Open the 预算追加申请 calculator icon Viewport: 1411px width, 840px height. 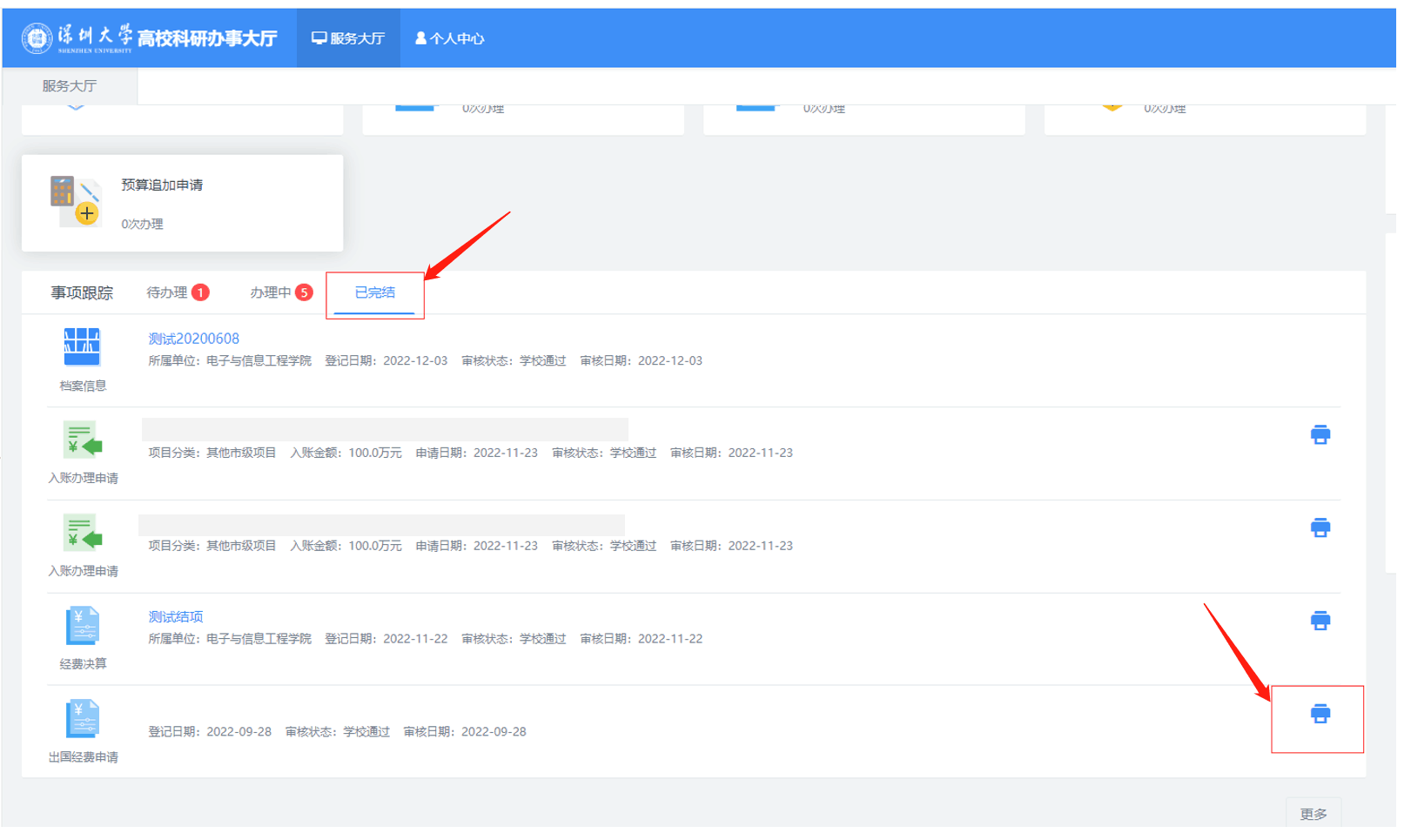pyautogui.click(x=76, y=202)
